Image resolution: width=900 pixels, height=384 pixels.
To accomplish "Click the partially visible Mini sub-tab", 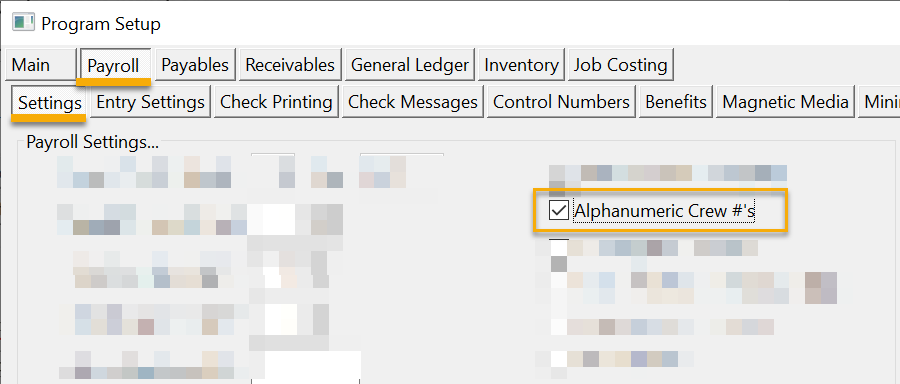I will point(879,102).
